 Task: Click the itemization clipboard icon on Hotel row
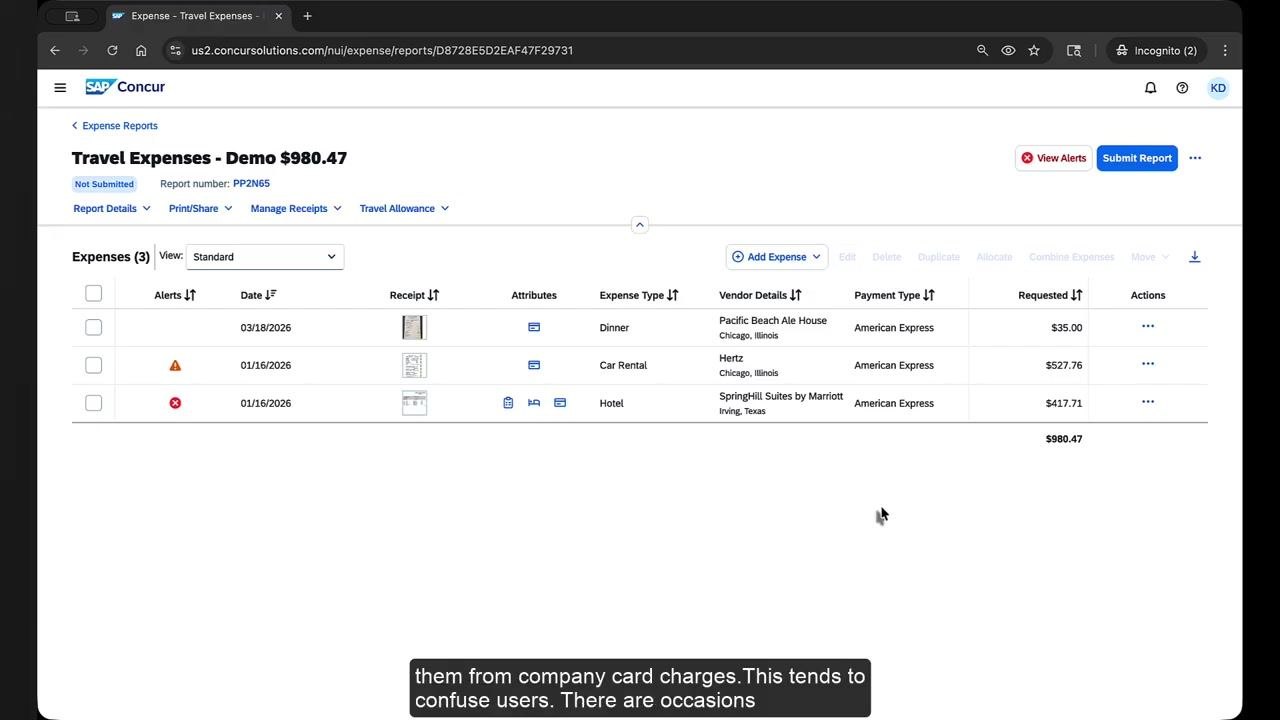[x=508, y=403]
